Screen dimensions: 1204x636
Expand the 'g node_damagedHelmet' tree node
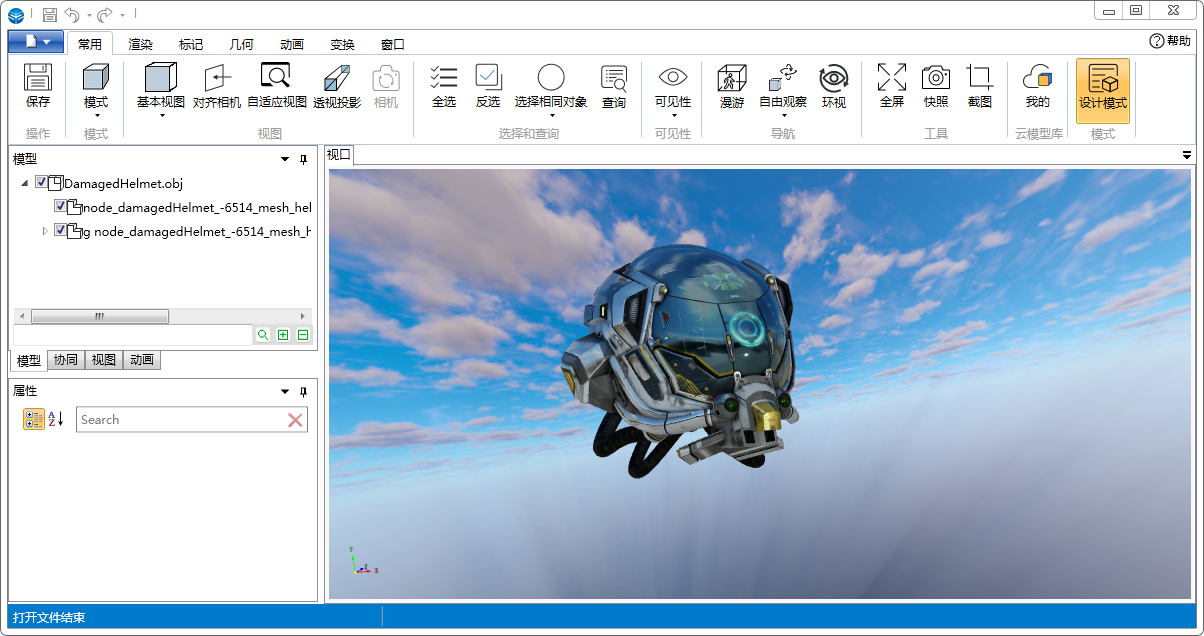pos(45,231)
